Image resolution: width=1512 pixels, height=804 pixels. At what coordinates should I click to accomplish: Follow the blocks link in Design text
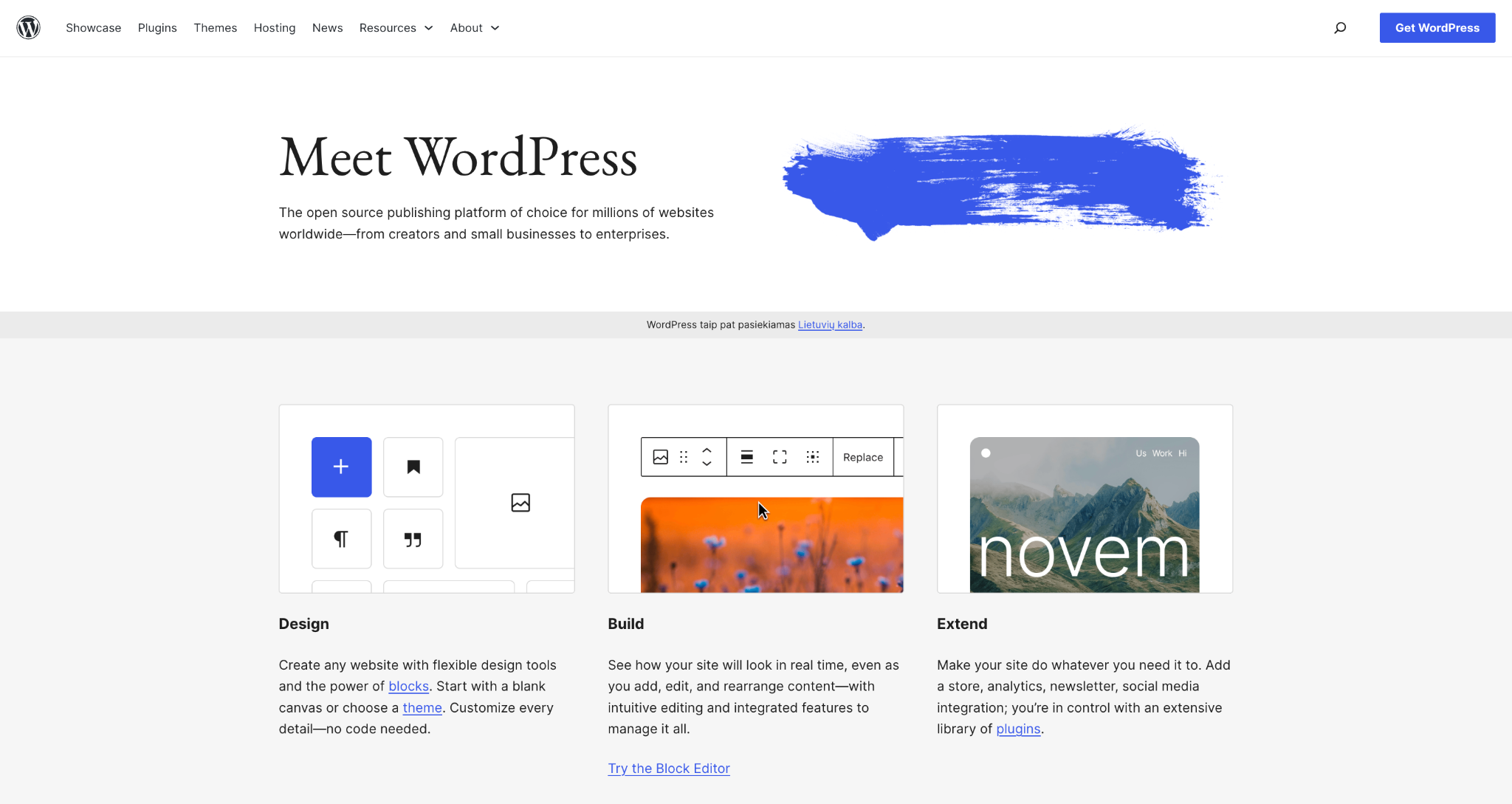[408, 687]
